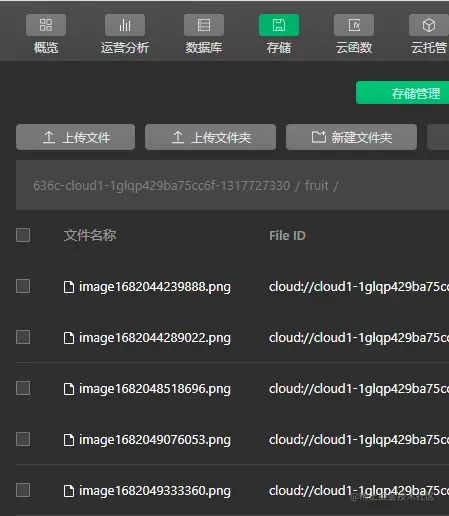Open the 云托管 cube icon
This screenshot has width=449, height=516.
(x=429, y=25)
